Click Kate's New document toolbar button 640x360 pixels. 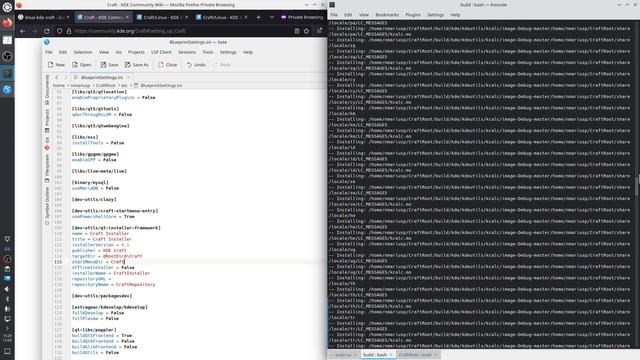(x=56, y=64)
